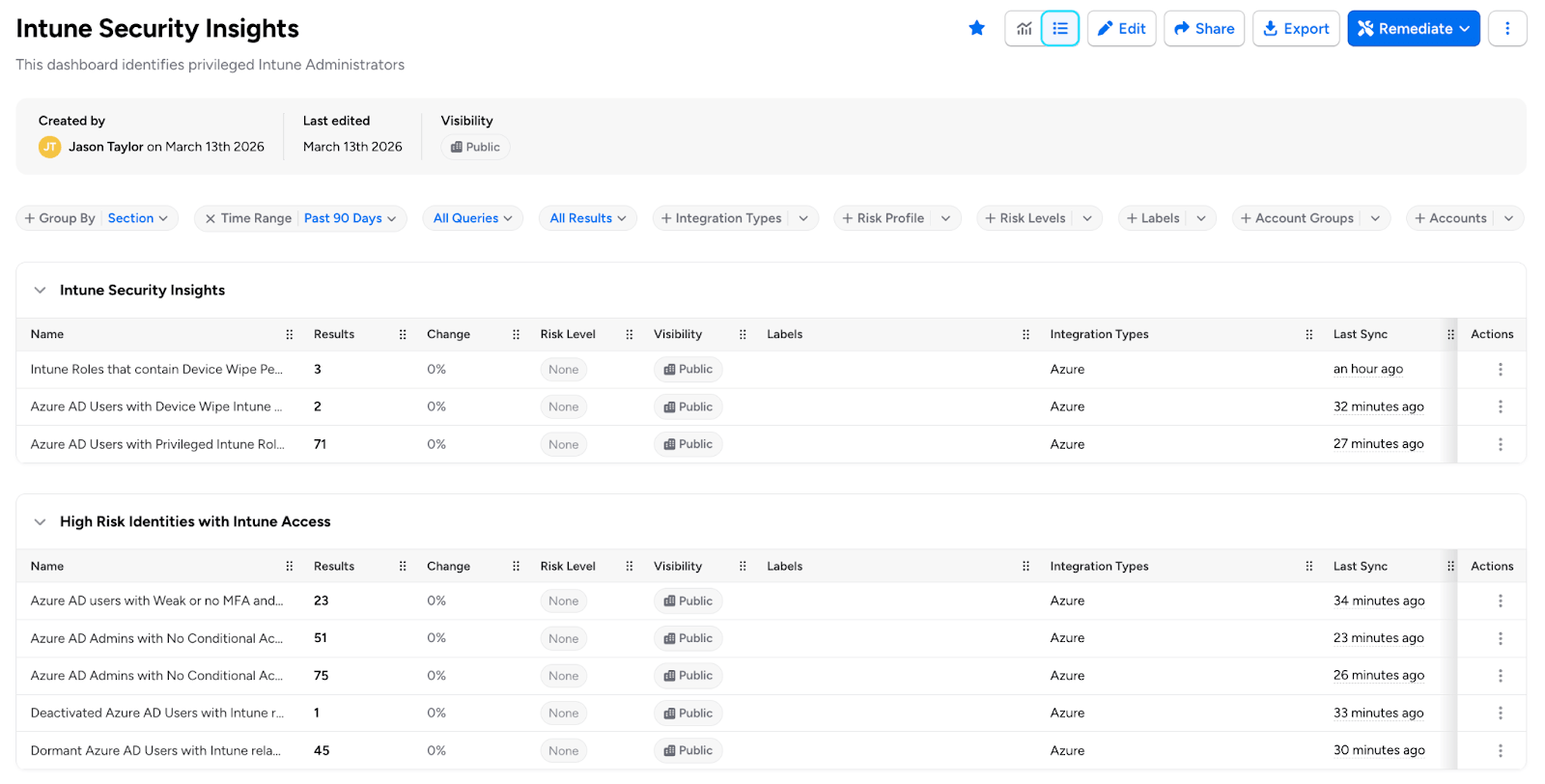Image resolution: width=1545 pixels, height=784 pixels.
Task: Click column handle next to Results in first table
Action: [403, 335]
